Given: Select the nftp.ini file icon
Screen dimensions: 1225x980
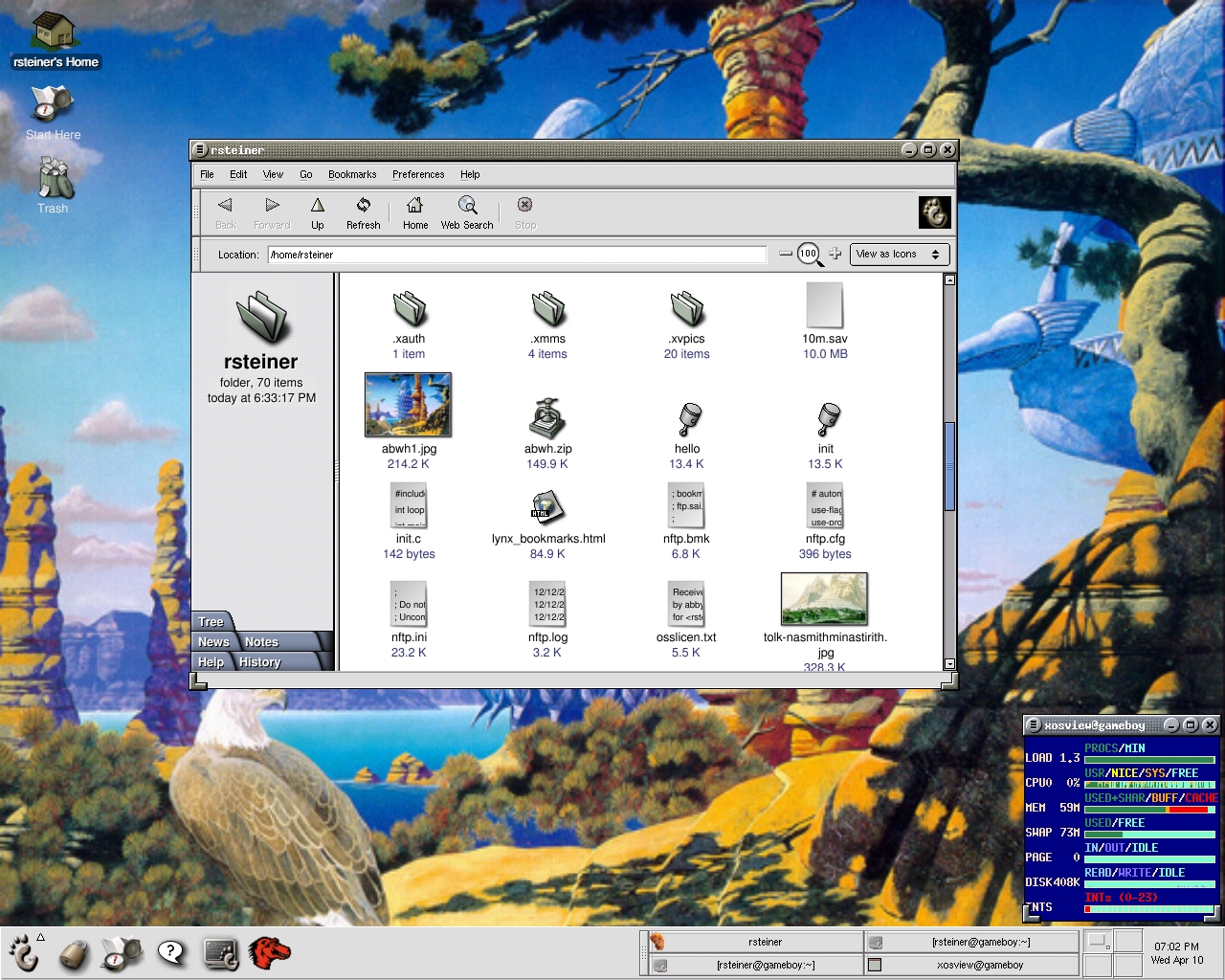Looking at the screenshot, I should click(x=409, y=604).
